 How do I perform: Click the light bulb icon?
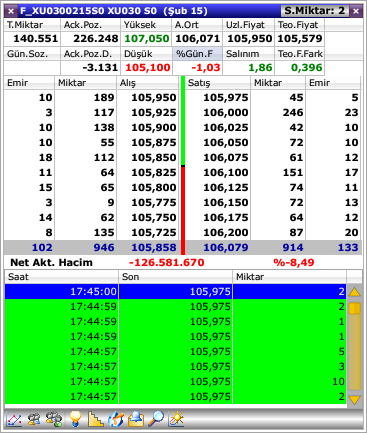pos(75,419)
